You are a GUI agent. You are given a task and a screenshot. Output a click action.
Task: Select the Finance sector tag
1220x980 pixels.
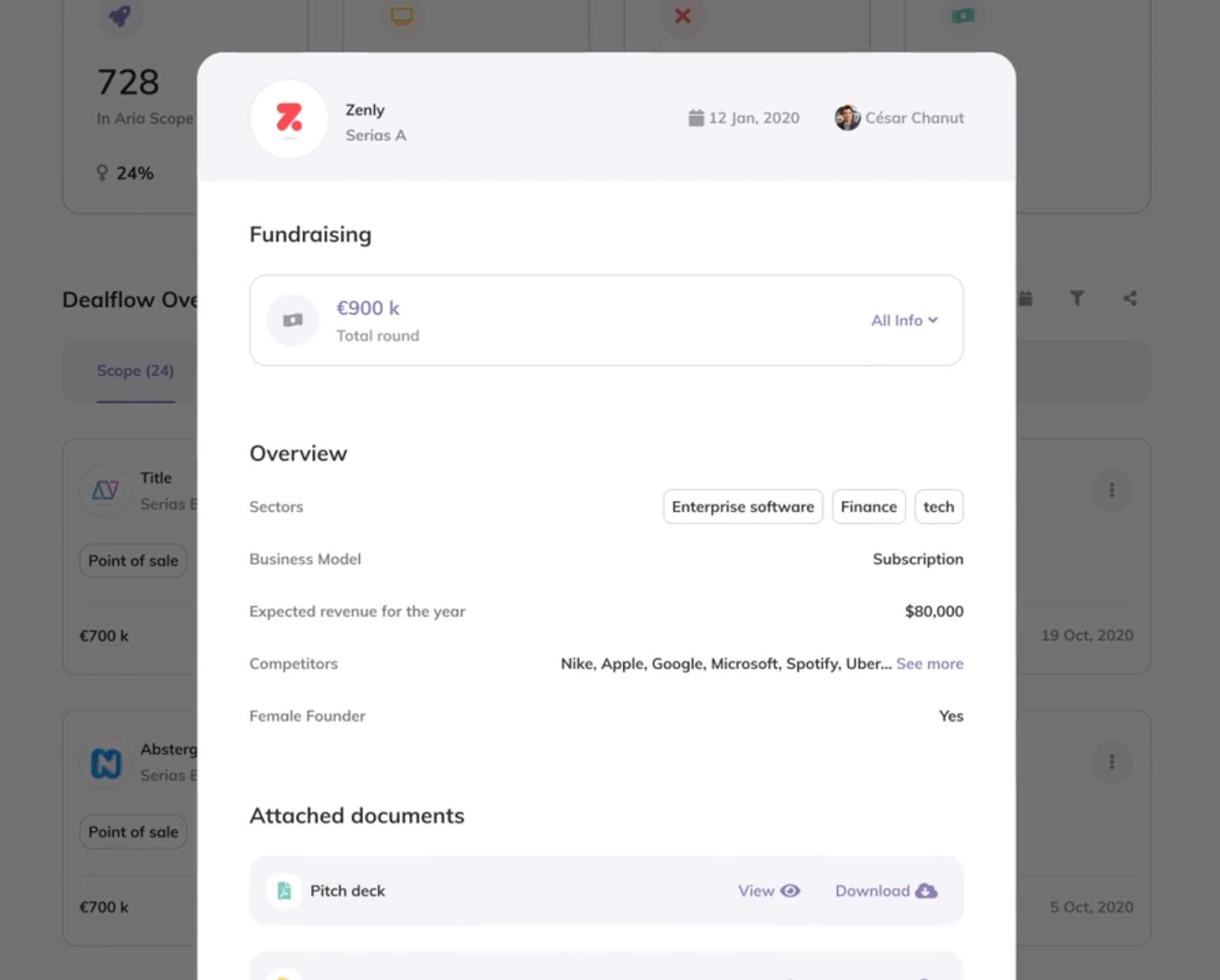pos(868,506)
